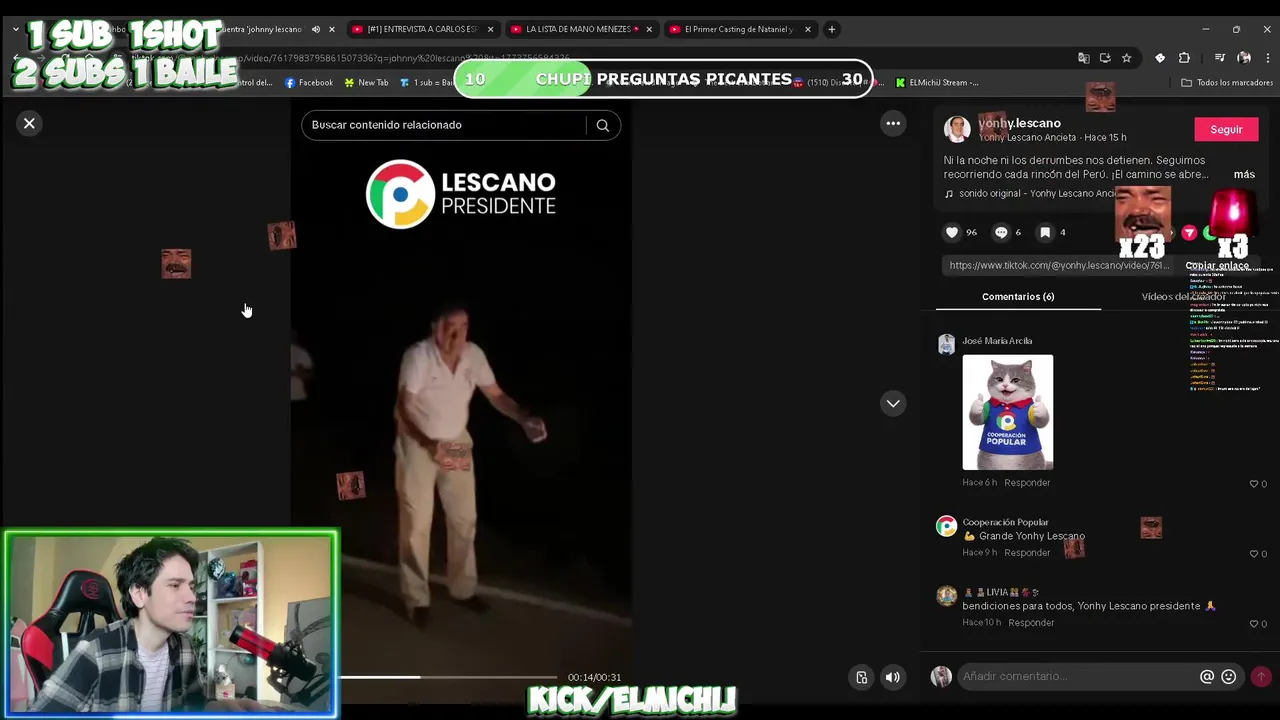Share via the red send icon

(x=1189, y=232)
